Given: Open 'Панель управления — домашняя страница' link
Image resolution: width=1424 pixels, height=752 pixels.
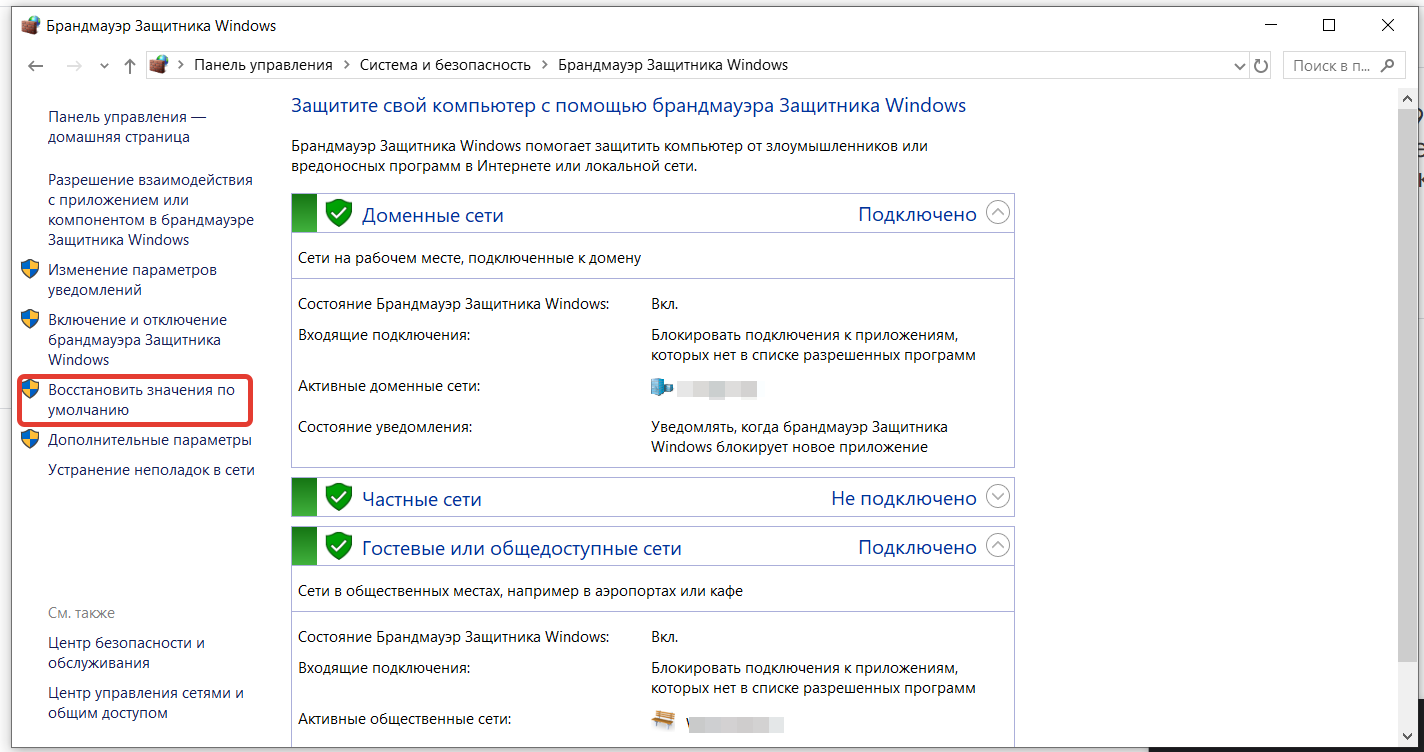Looking at the screenshot, I should coord(127,127).
